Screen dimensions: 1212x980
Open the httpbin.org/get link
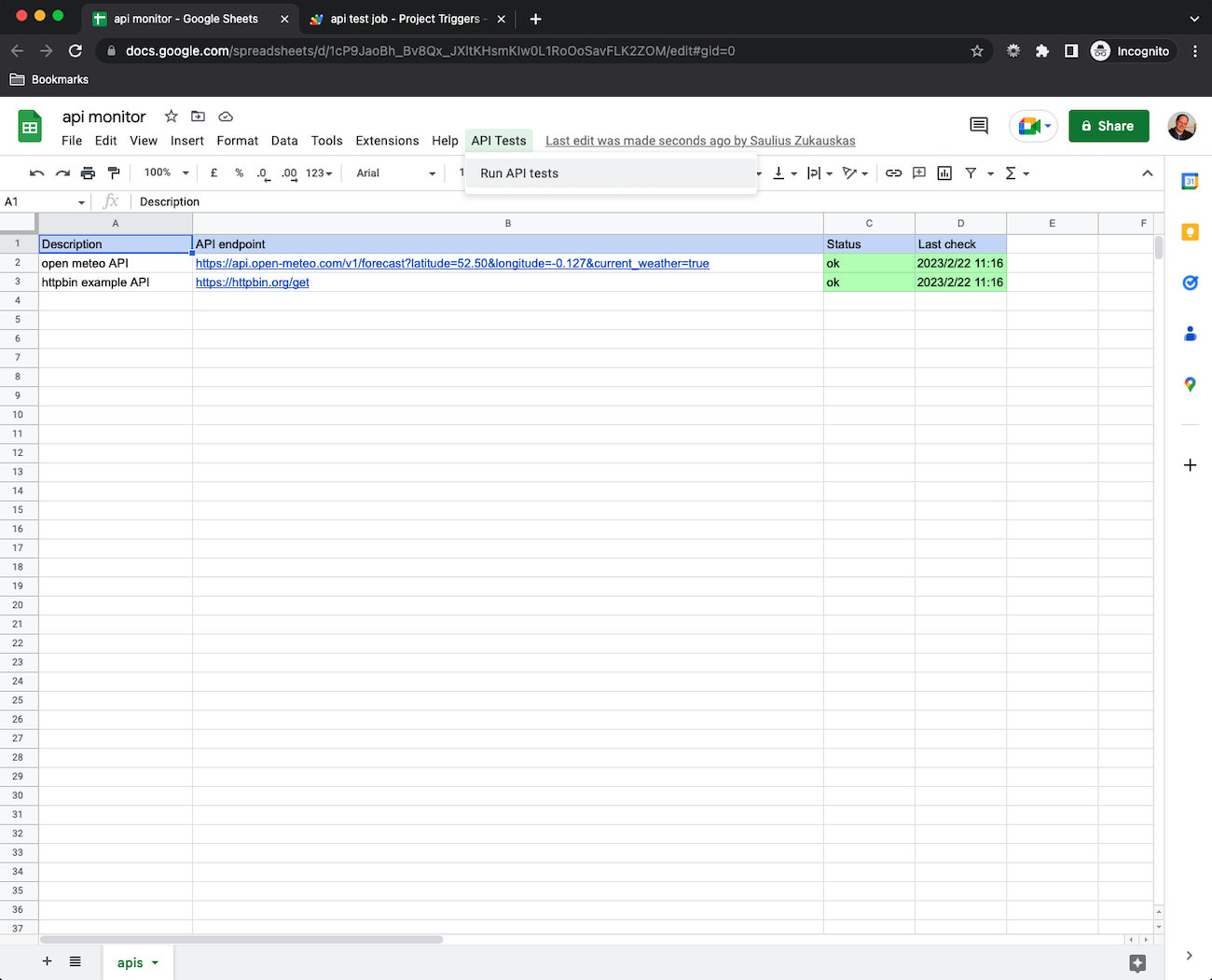point(252,283)
